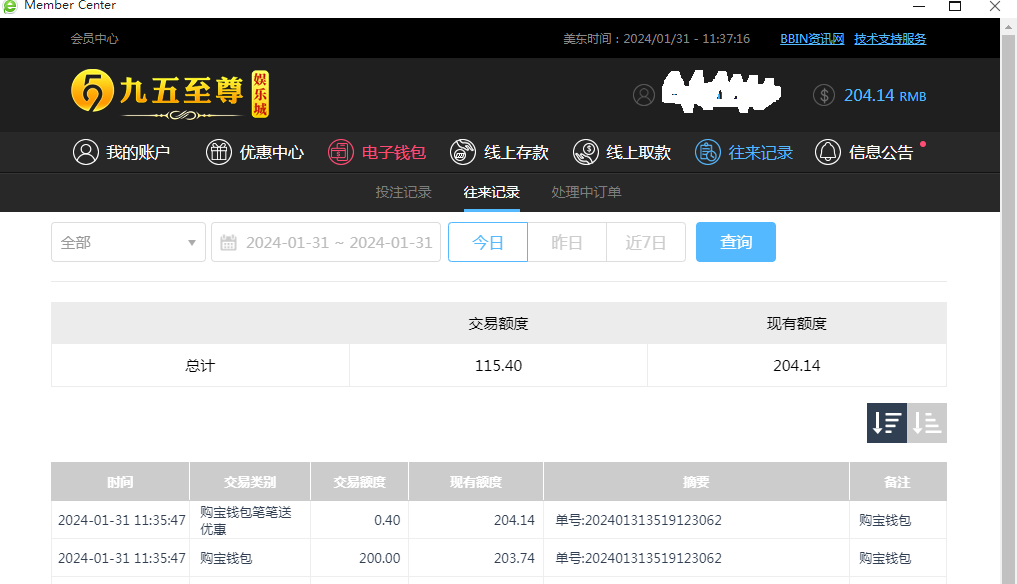Open 线上存款 deposit icon
This screenshot has width=1017, height=584.
(x=463, y=152)
